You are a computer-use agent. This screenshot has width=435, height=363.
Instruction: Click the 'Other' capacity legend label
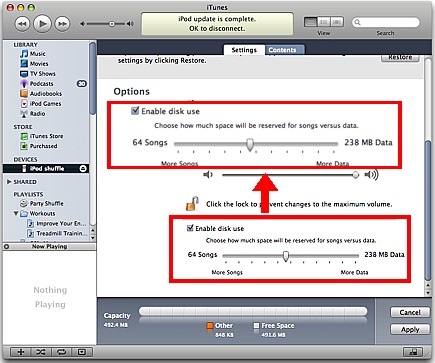(x=224, y=325)
